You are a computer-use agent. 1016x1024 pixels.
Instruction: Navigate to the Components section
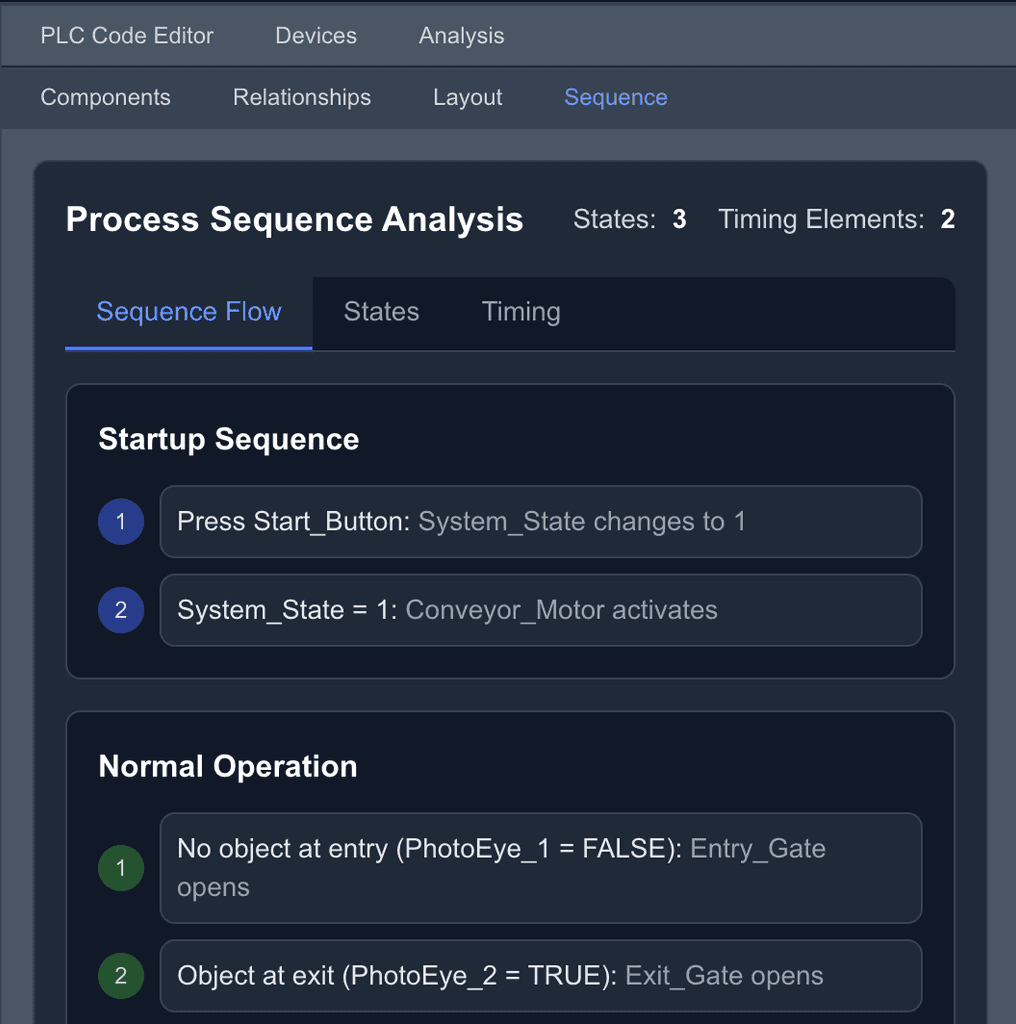point(105,97)
